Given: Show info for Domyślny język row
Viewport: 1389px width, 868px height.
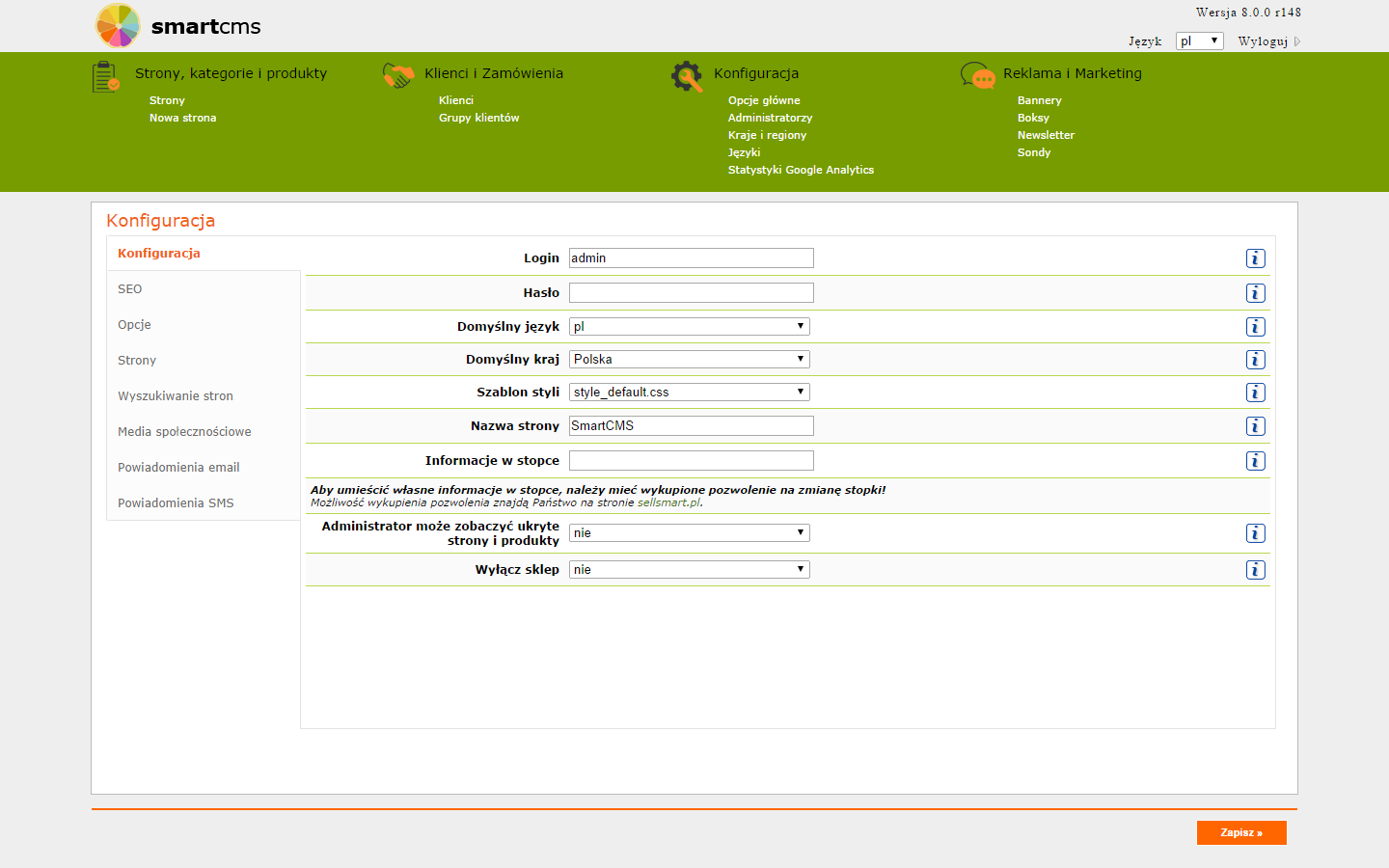Looking at the screenshot, I should coord(1255,327).
